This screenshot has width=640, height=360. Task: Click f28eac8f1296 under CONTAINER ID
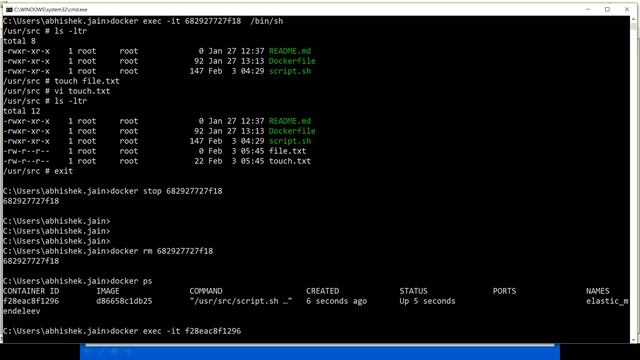point(31,301)
